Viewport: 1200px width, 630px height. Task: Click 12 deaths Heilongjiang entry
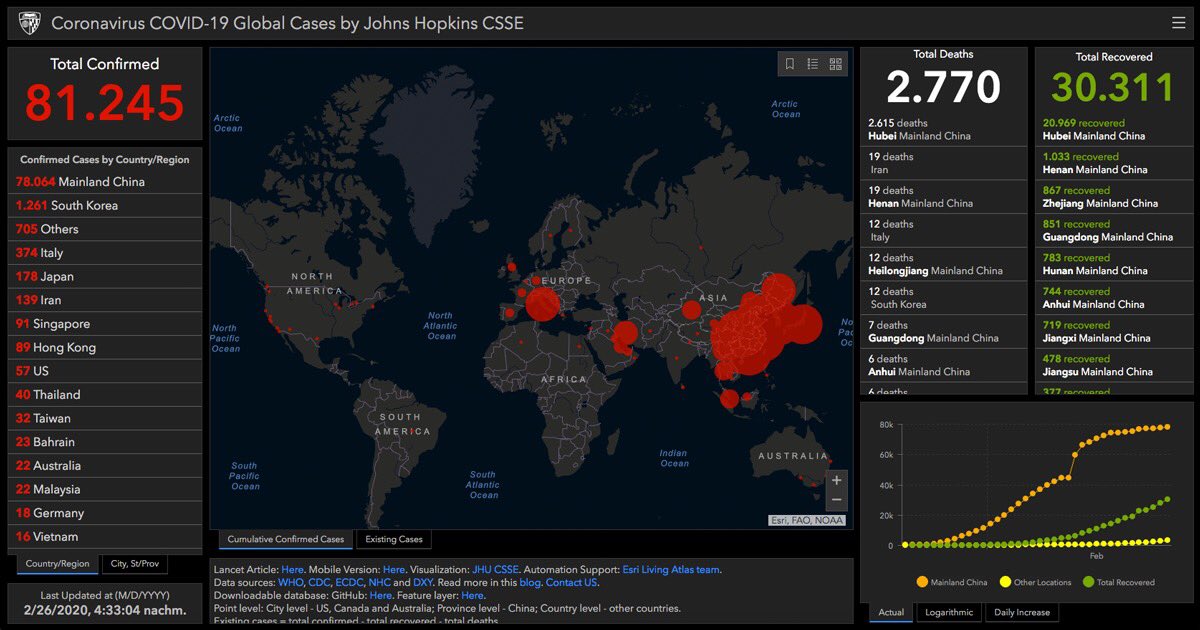point(943,264)
